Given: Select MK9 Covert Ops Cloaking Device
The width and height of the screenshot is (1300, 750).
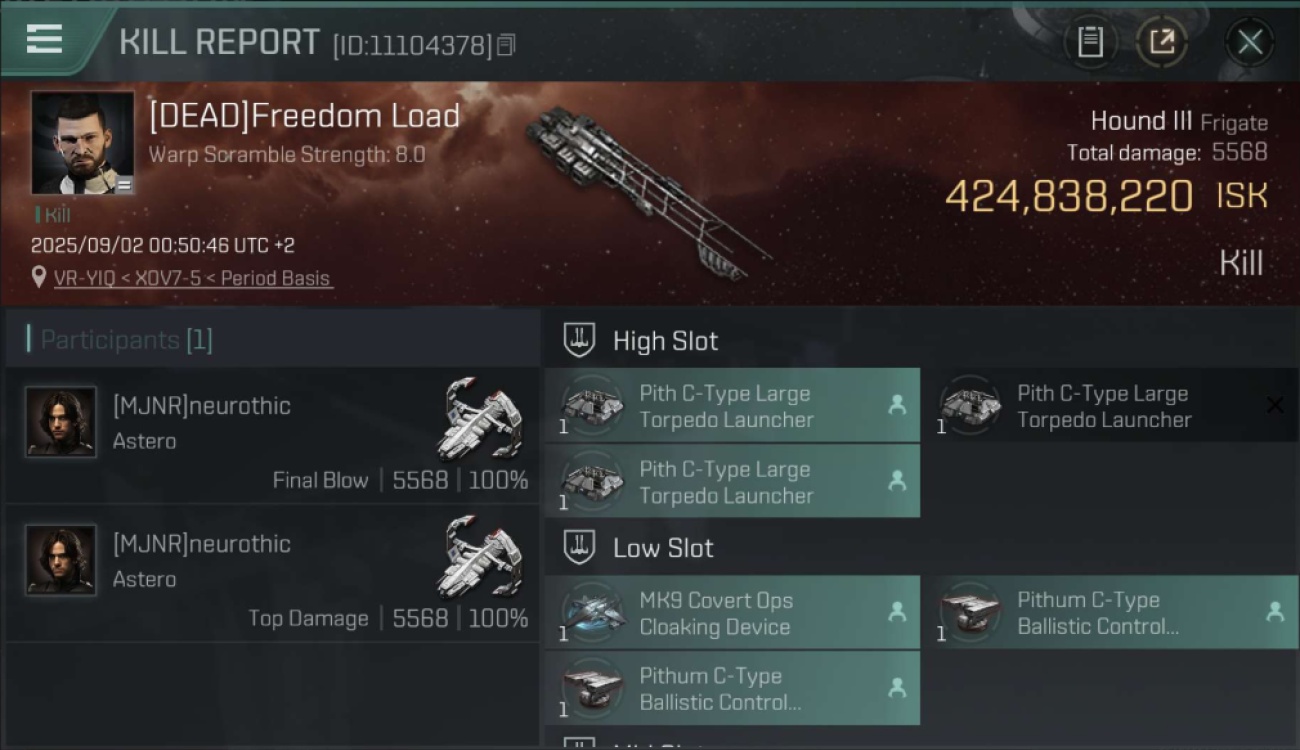Looking at the screenshot, I should tap(732, 613).
